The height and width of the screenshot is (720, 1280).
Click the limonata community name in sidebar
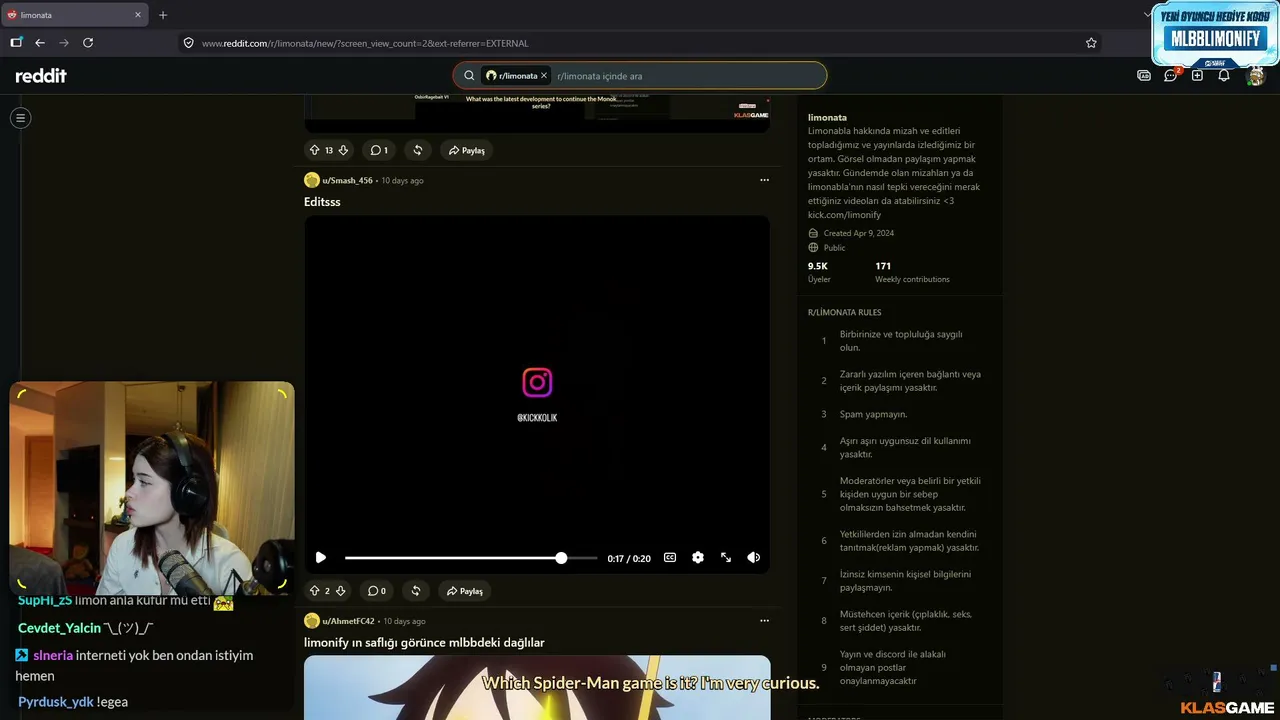tap(827, 117)
